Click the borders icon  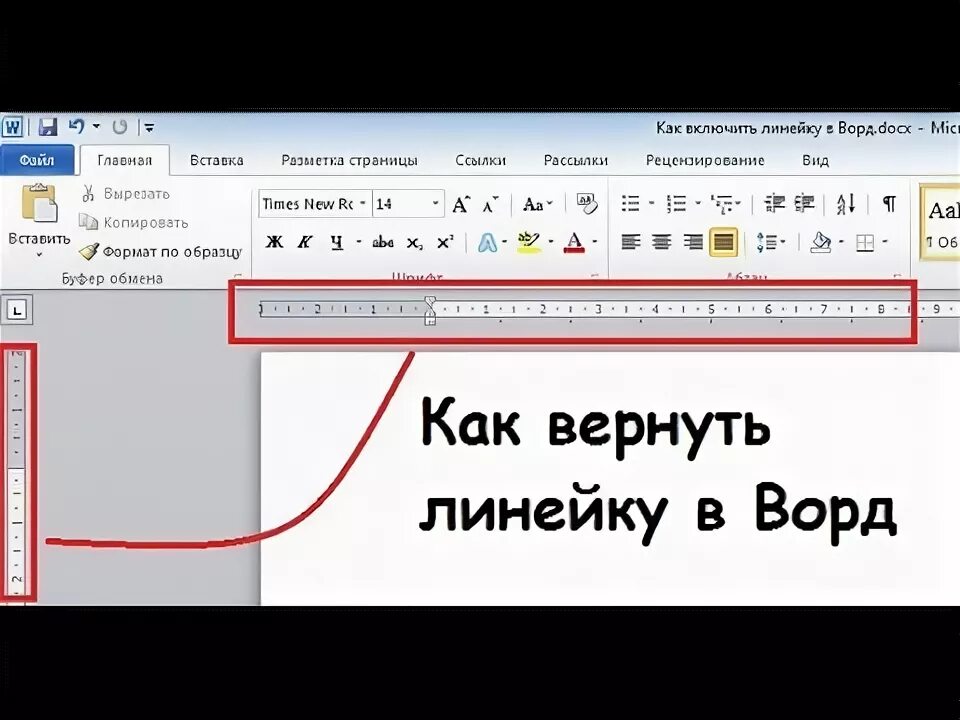864,243
